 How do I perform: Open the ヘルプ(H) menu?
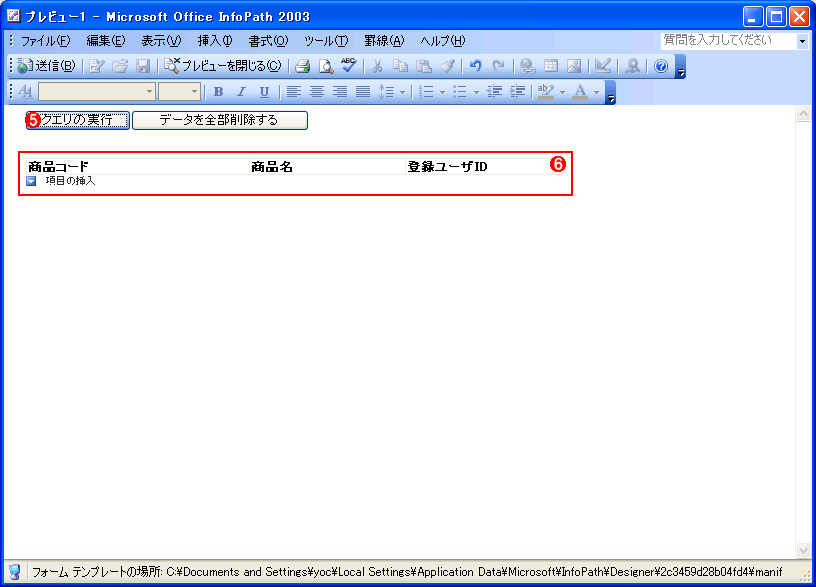point(442,41)
